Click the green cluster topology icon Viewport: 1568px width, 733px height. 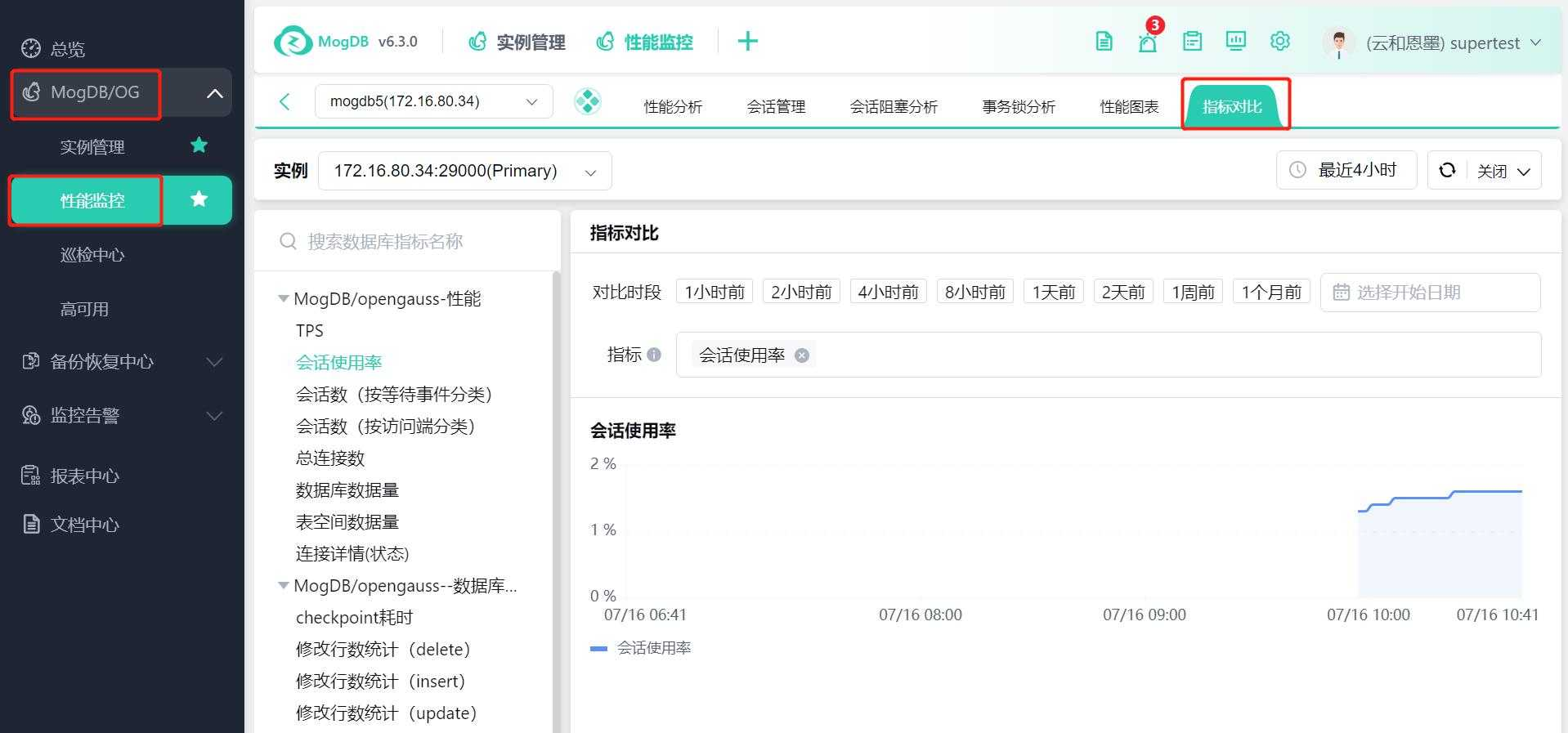click(587, 101)
